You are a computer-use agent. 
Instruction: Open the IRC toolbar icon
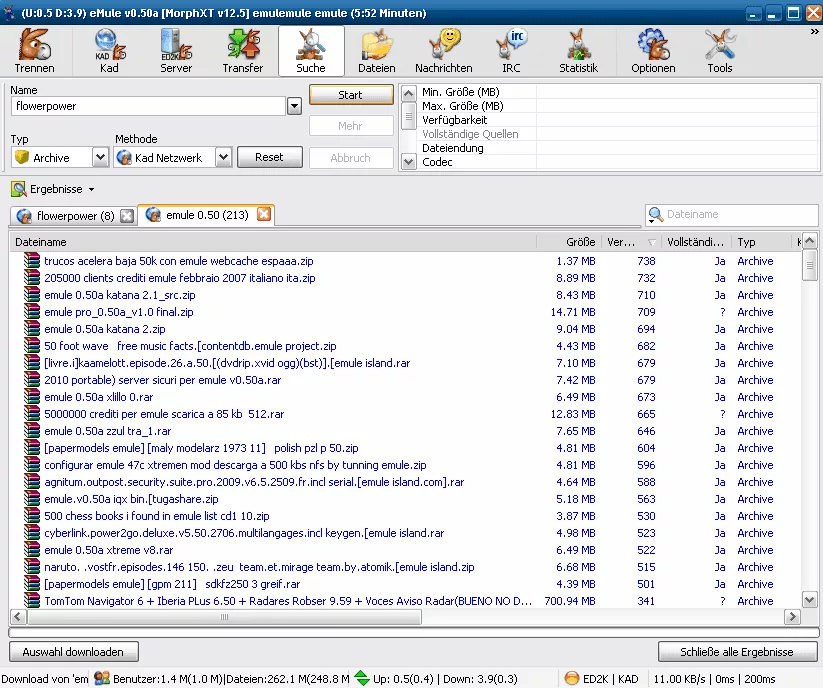(x=511, y=51)
